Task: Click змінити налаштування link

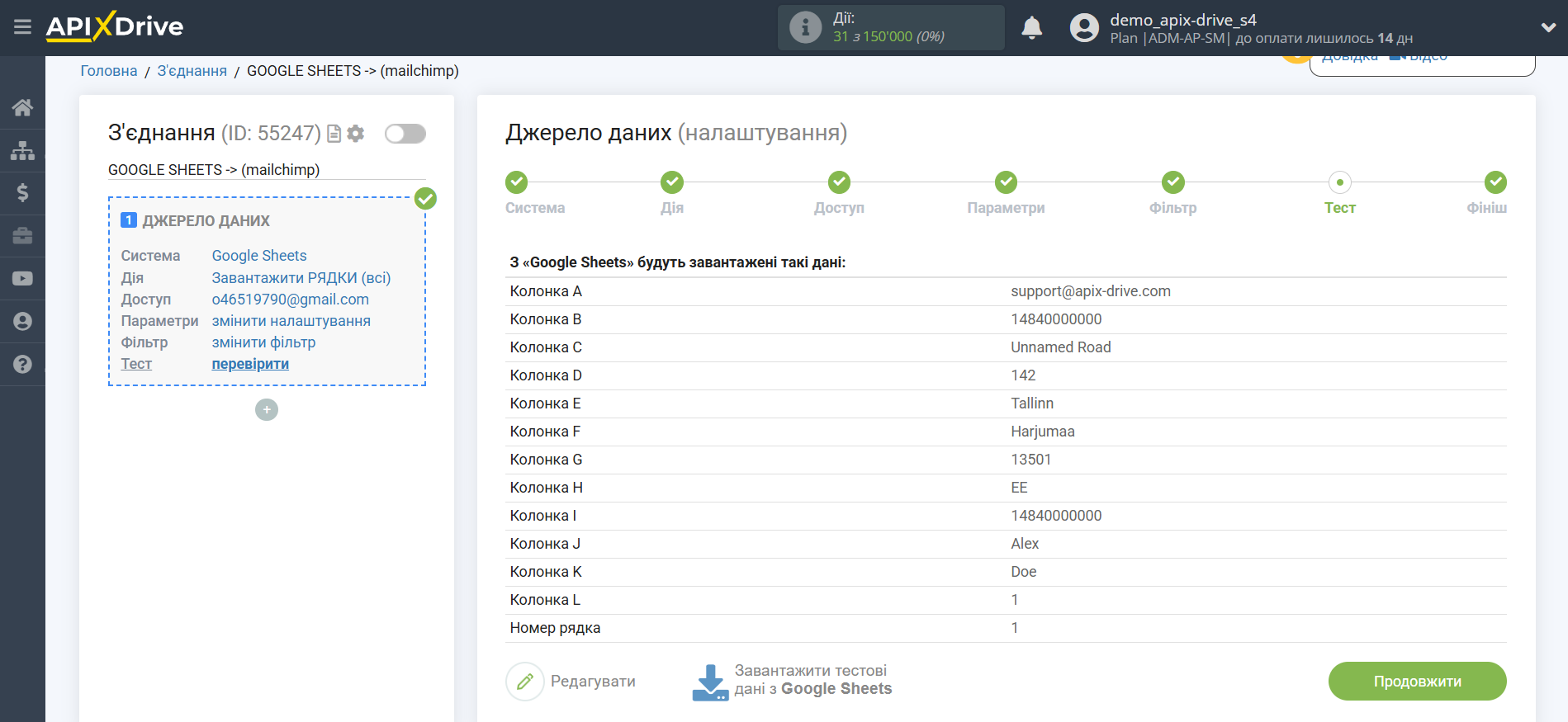Action: point(291,321)
